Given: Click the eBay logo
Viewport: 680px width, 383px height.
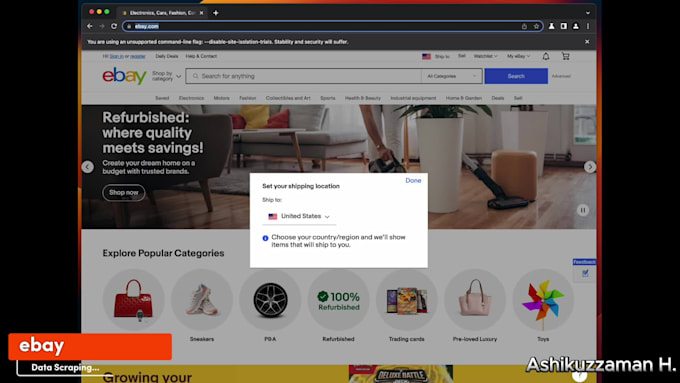Looking at the screenshot, I should click(124, 76).
